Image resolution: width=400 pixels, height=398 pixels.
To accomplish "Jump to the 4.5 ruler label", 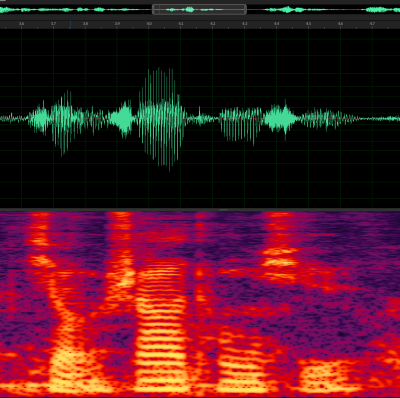I will coord(309,24).
